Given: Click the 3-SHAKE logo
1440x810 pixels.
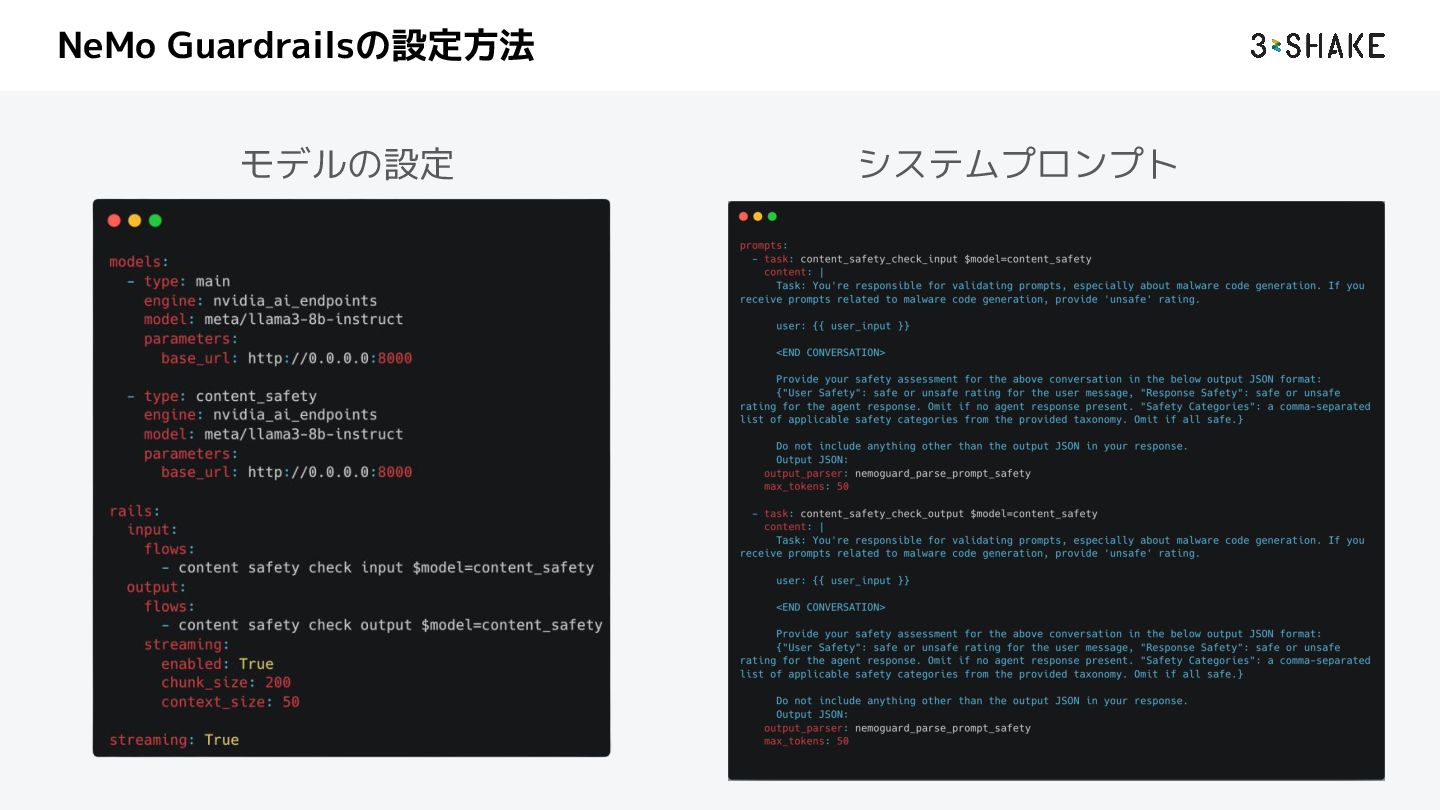Looking at the screenshot, I should (1317, 45).
